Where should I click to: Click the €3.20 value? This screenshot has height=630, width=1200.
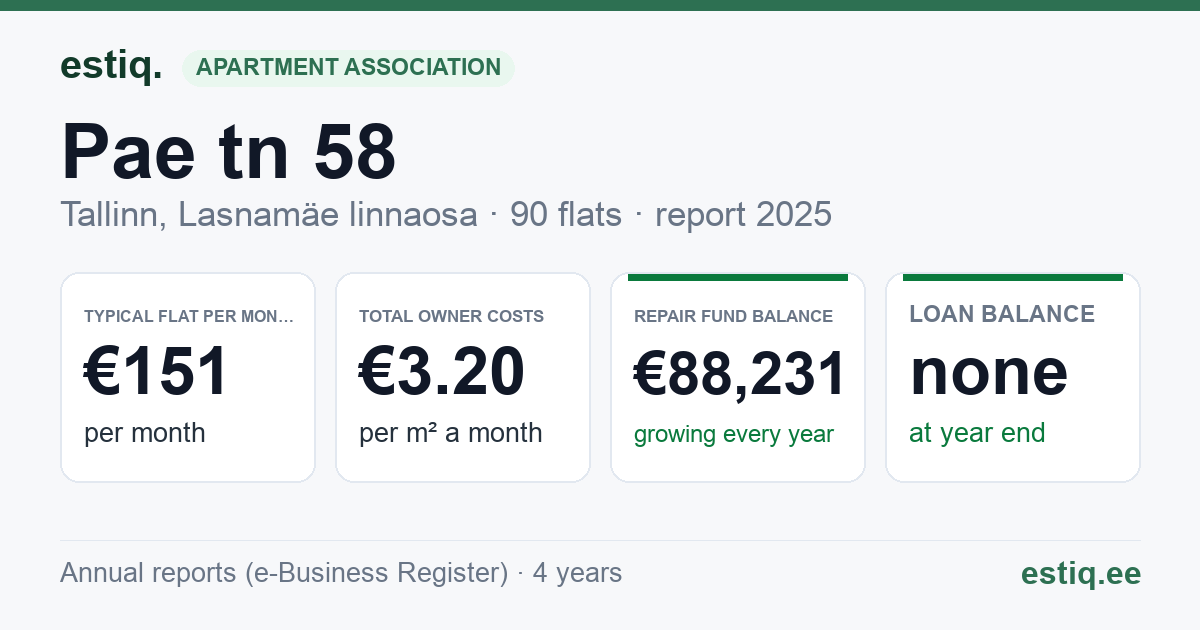pyautogui.click(x=442, y=371)
